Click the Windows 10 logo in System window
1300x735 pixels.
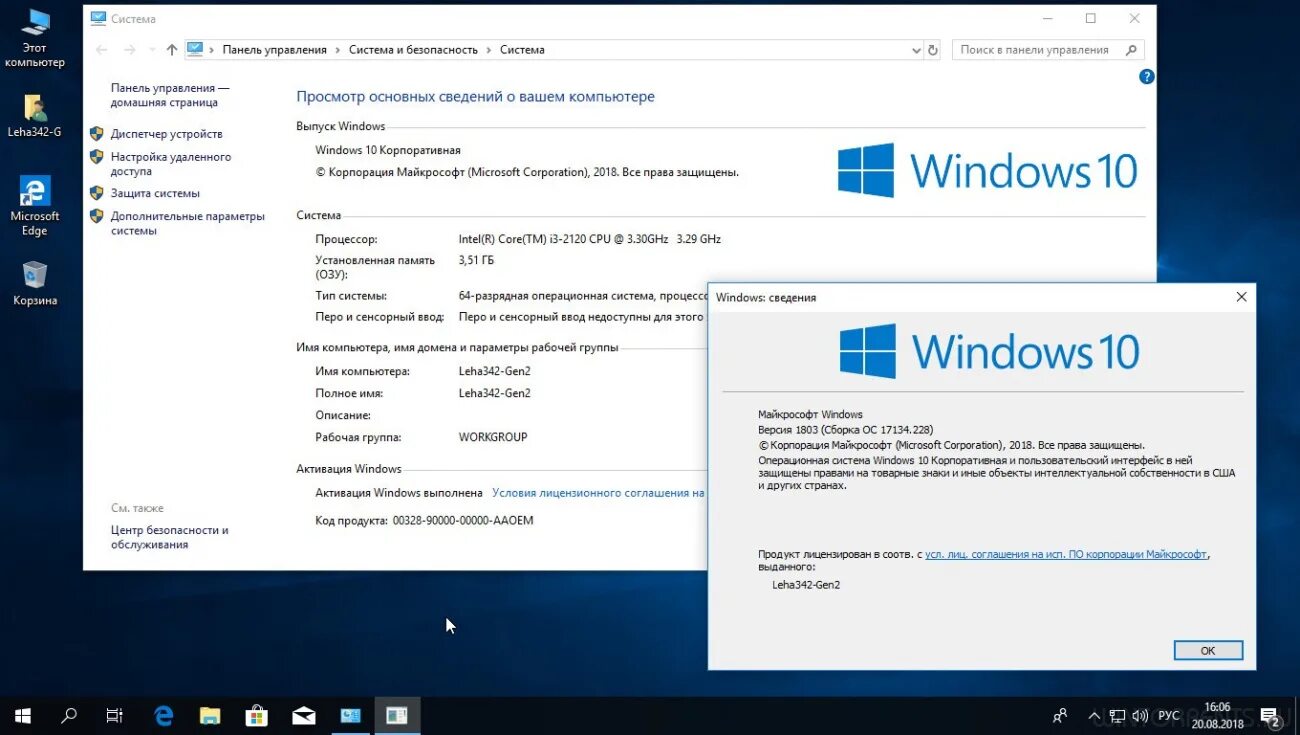[x=987, y=170]
